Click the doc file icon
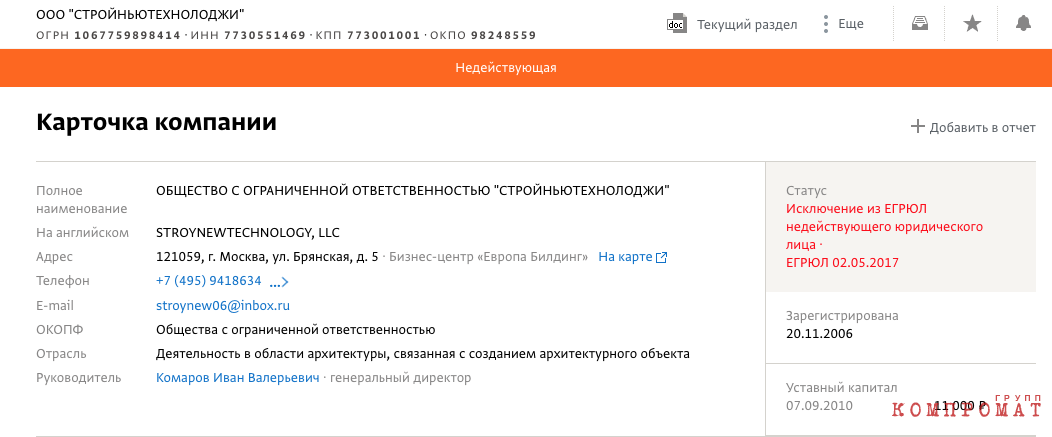This screenshot has width=1052, height=437. (x=676, y=24)
